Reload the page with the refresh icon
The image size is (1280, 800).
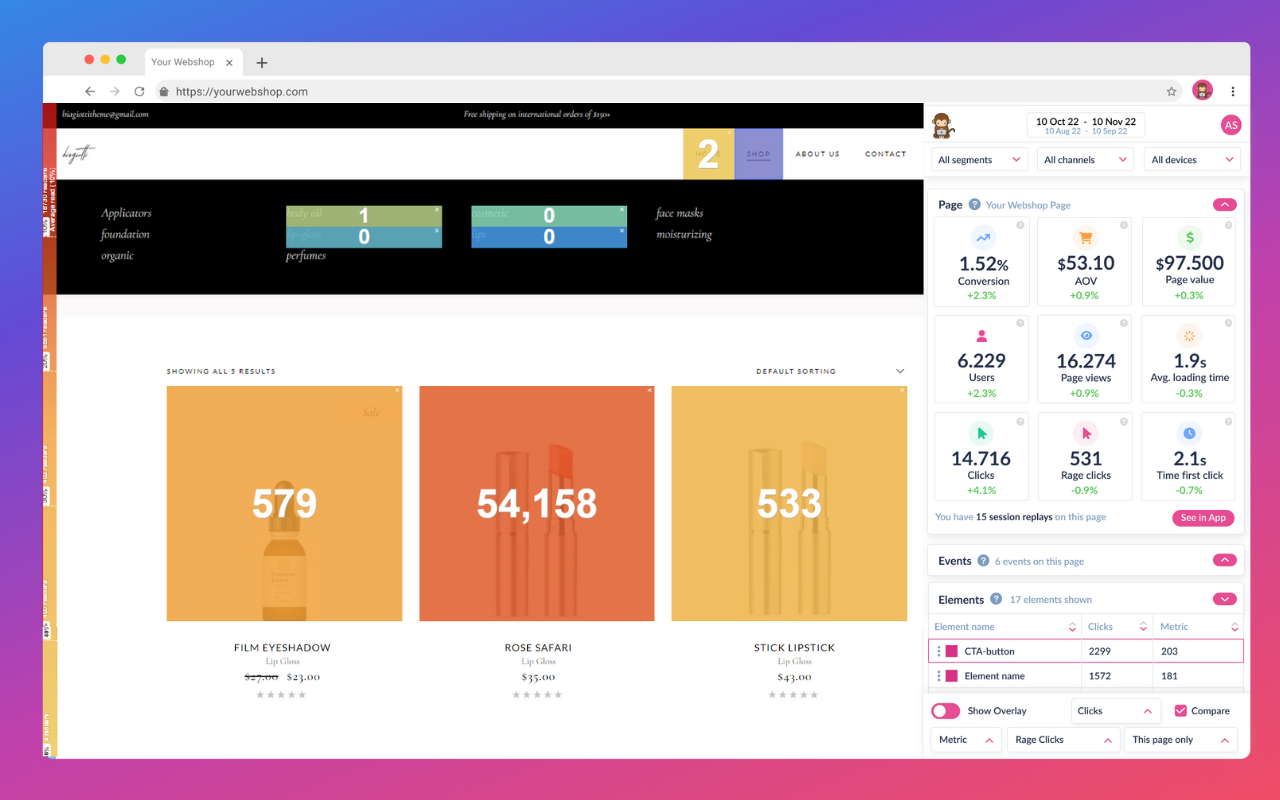(139, 91)
